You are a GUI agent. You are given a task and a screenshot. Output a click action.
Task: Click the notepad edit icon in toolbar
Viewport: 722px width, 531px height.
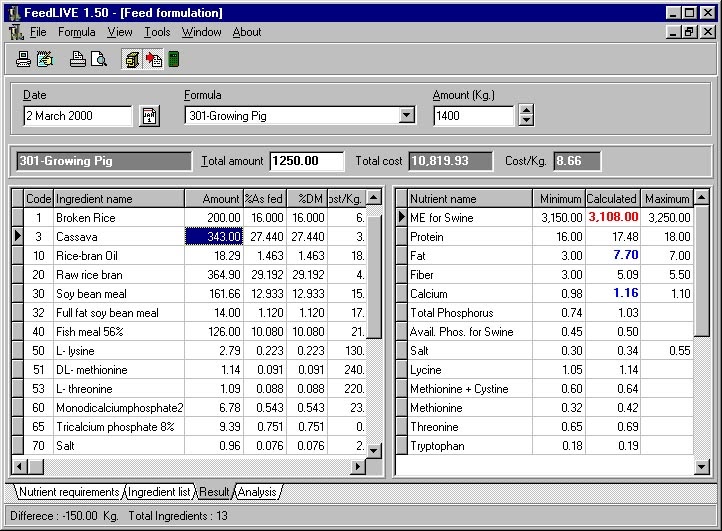[x=45, y=59]
